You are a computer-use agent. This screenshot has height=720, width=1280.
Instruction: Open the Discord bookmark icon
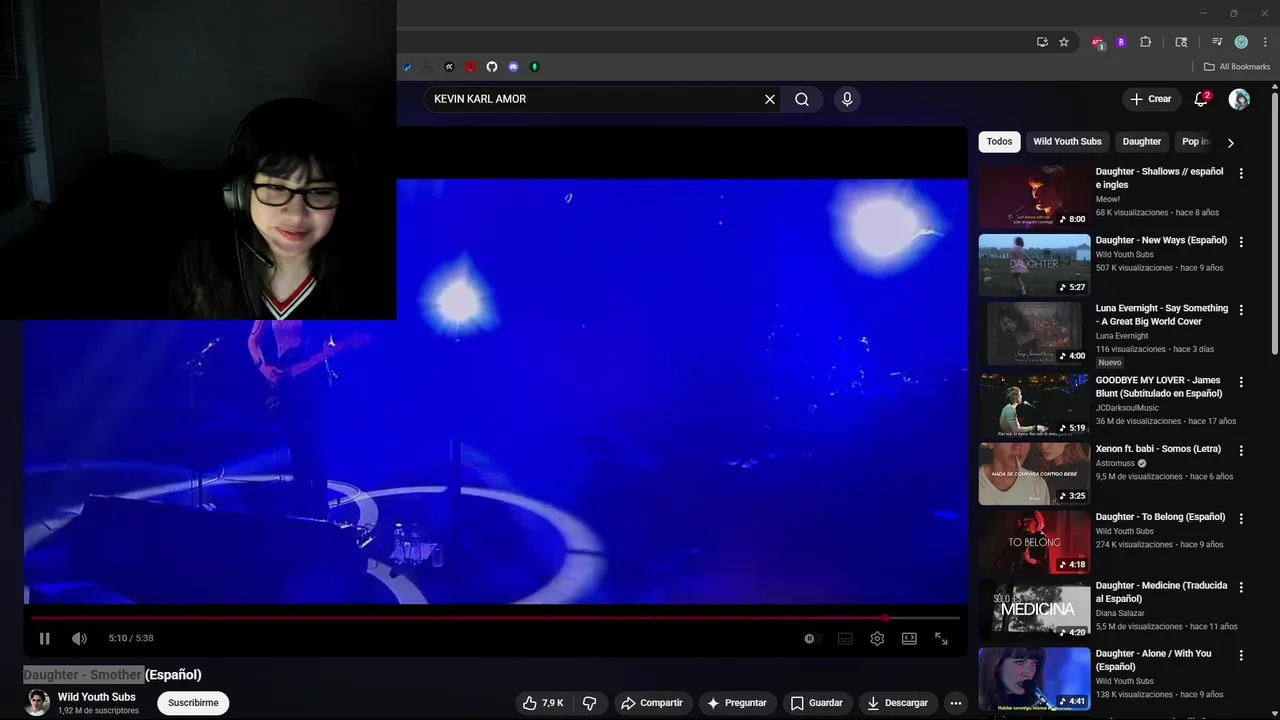point(513,67)
